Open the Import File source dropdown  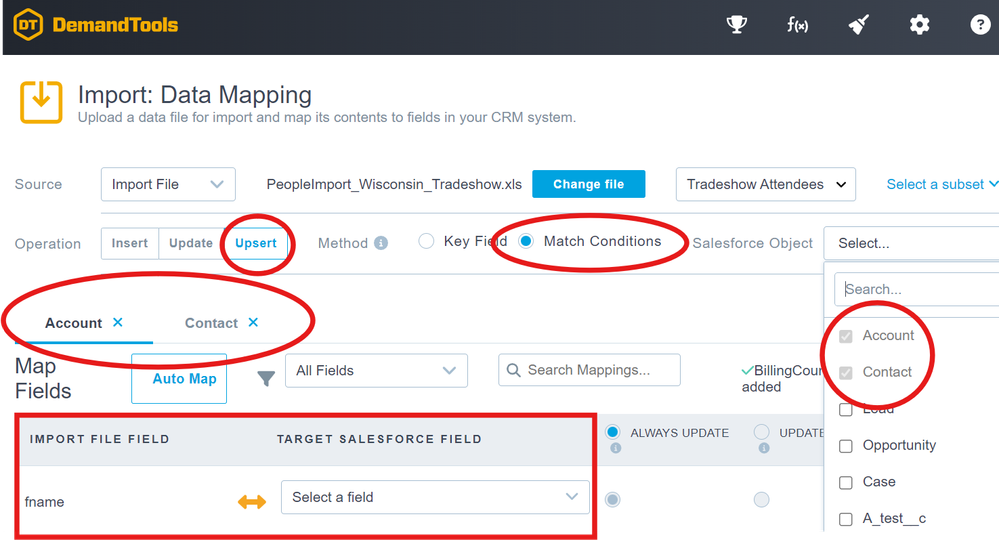click(x=167, y=184)
